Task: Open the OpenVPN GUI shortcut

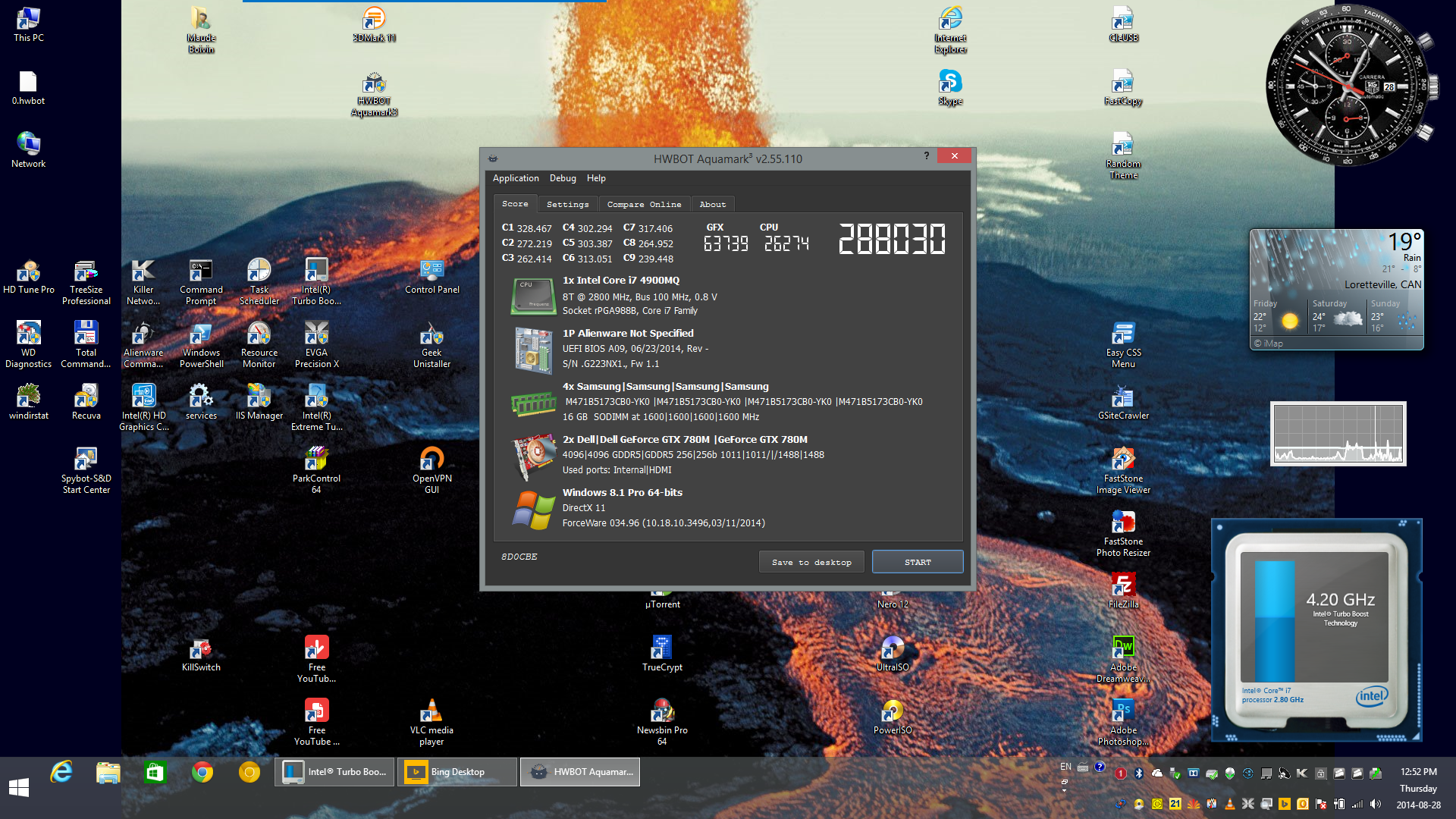Action: coord(432,471)
